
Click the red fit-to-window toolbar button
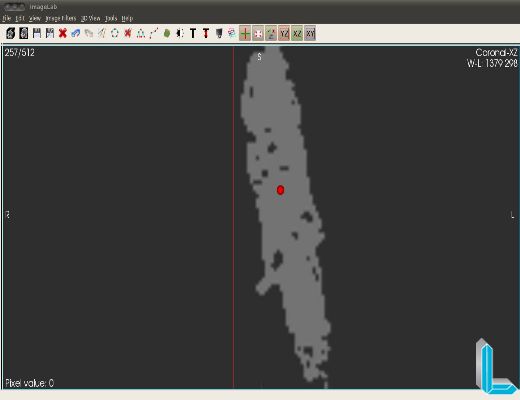pyautogui.click(x=258, y=33)
